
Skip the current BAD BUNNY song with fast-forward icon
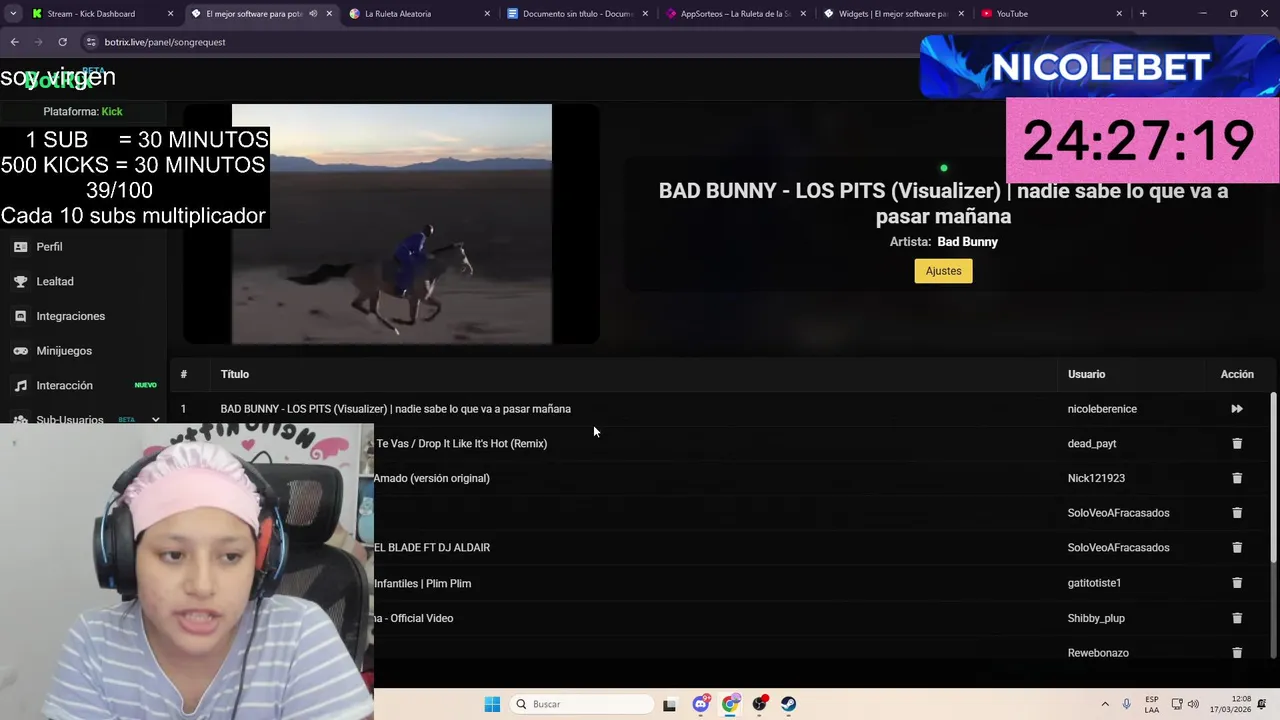coord(1237,409)
